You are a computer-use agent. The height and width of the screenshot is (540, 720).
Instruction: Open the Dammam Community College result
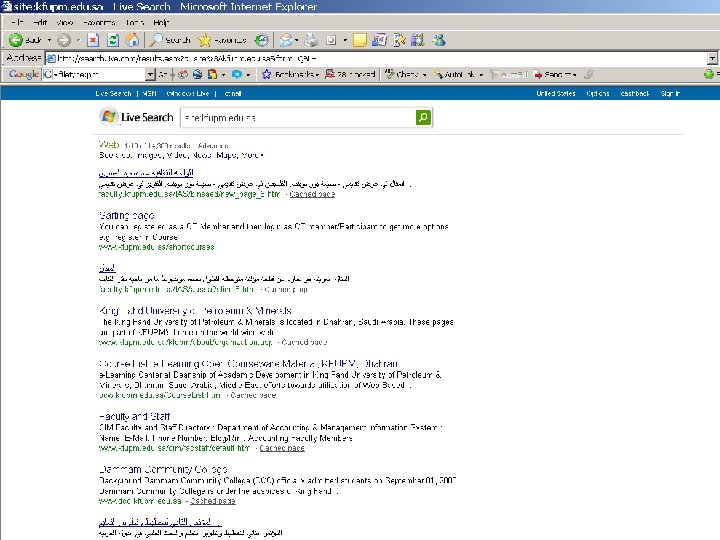163,469
